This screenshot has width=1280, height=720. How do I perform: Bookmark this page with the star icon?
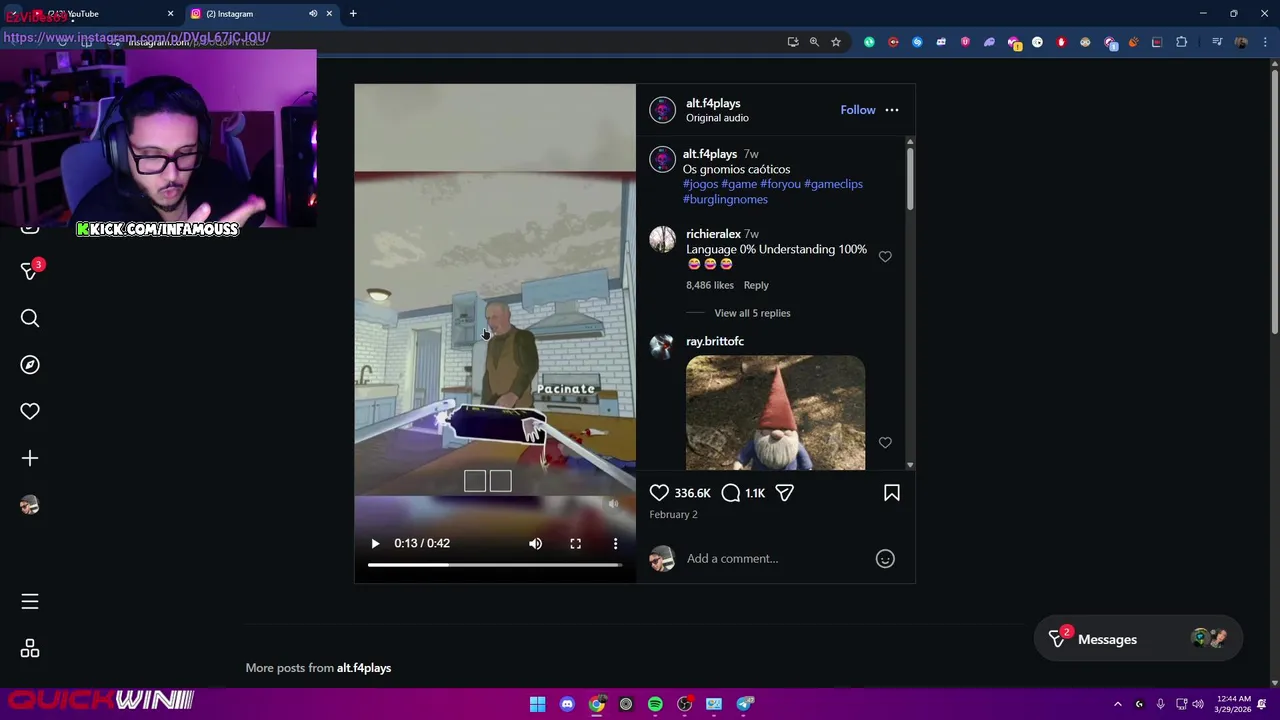(x=836, y=42)
